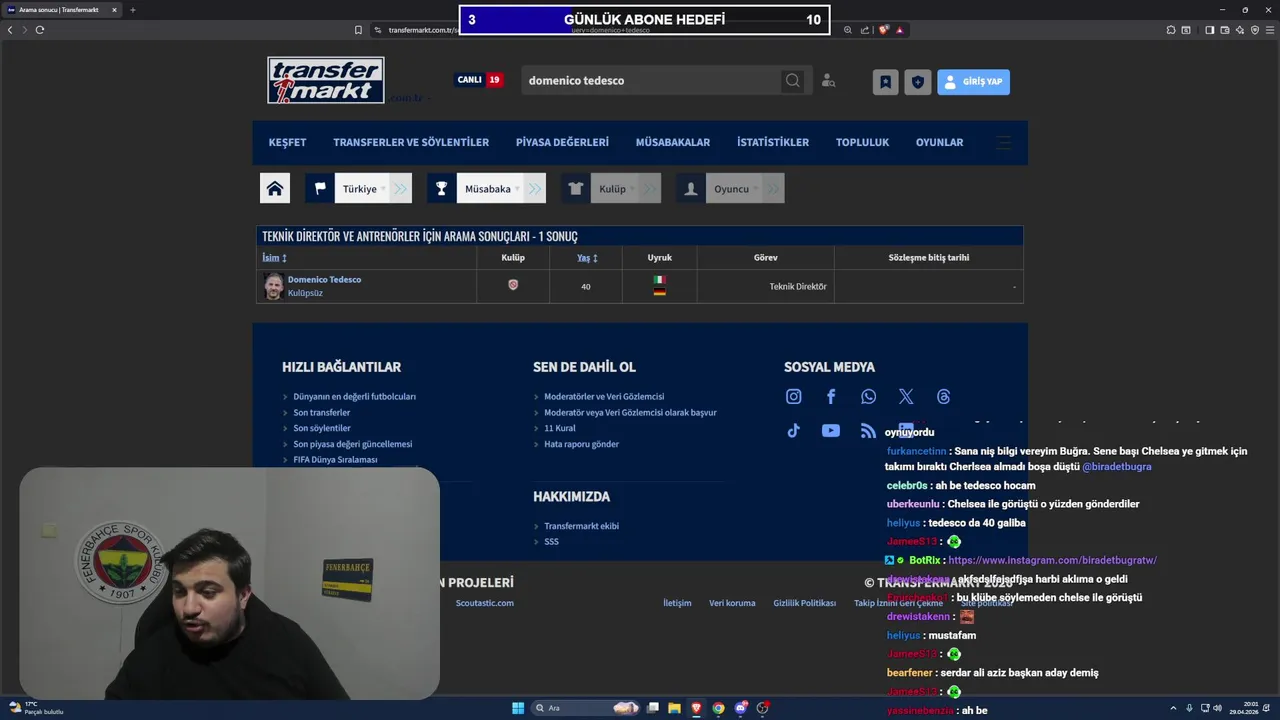Click the shirt icon beside Kulüp
The height and width of the screenshot is (720, 1280).
pos(576,188)
